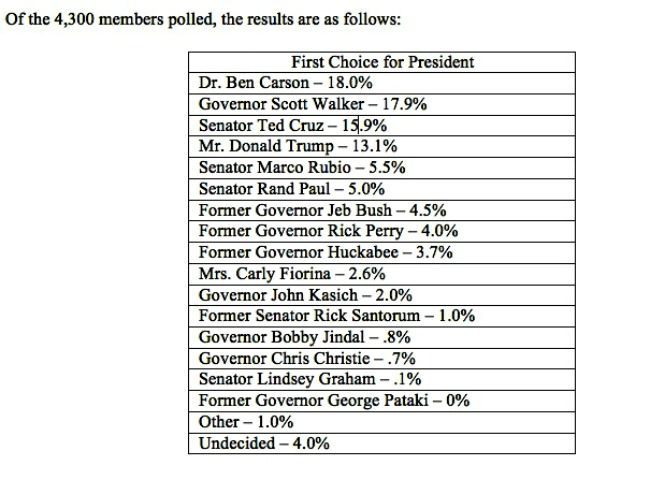Click the '4,300 members polled' intro sentence
This screenshot has height=480, width=650.
click(203, 19)
